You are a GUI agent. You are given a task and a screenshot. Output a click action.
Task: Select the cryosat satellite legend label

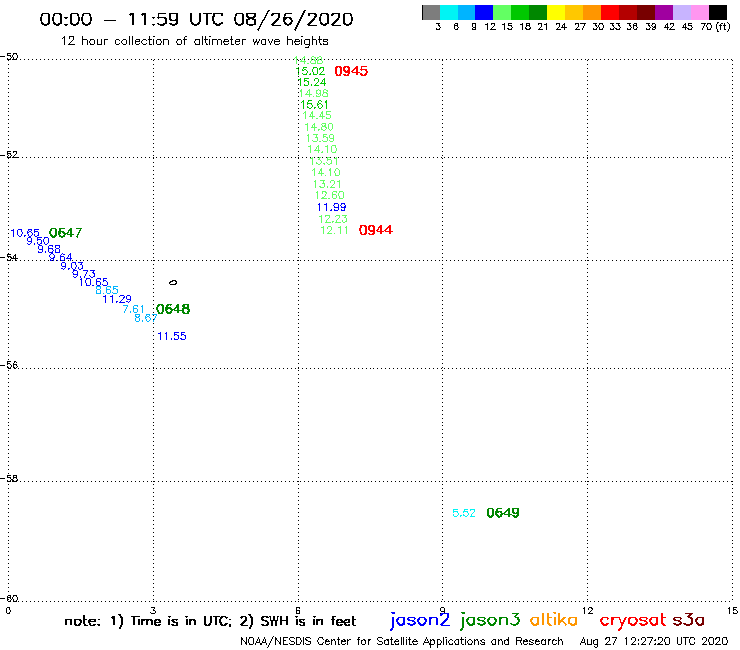click(x=633, y=621)
